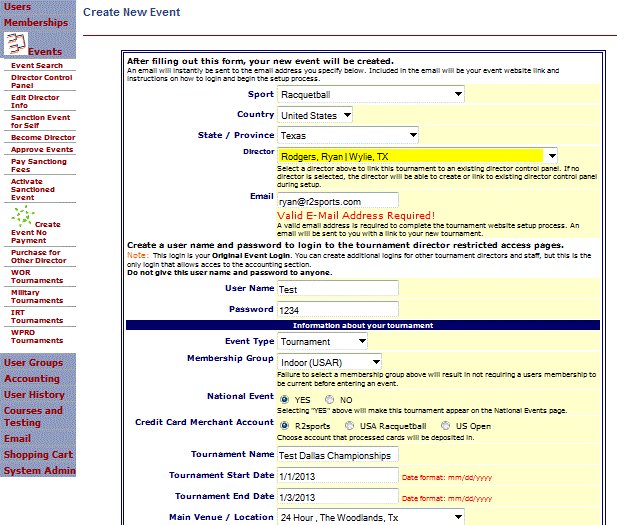Open the System Admin sidebar section
Image resolution: width=617 pixels, height=525 pixels.
coord(40,470)
